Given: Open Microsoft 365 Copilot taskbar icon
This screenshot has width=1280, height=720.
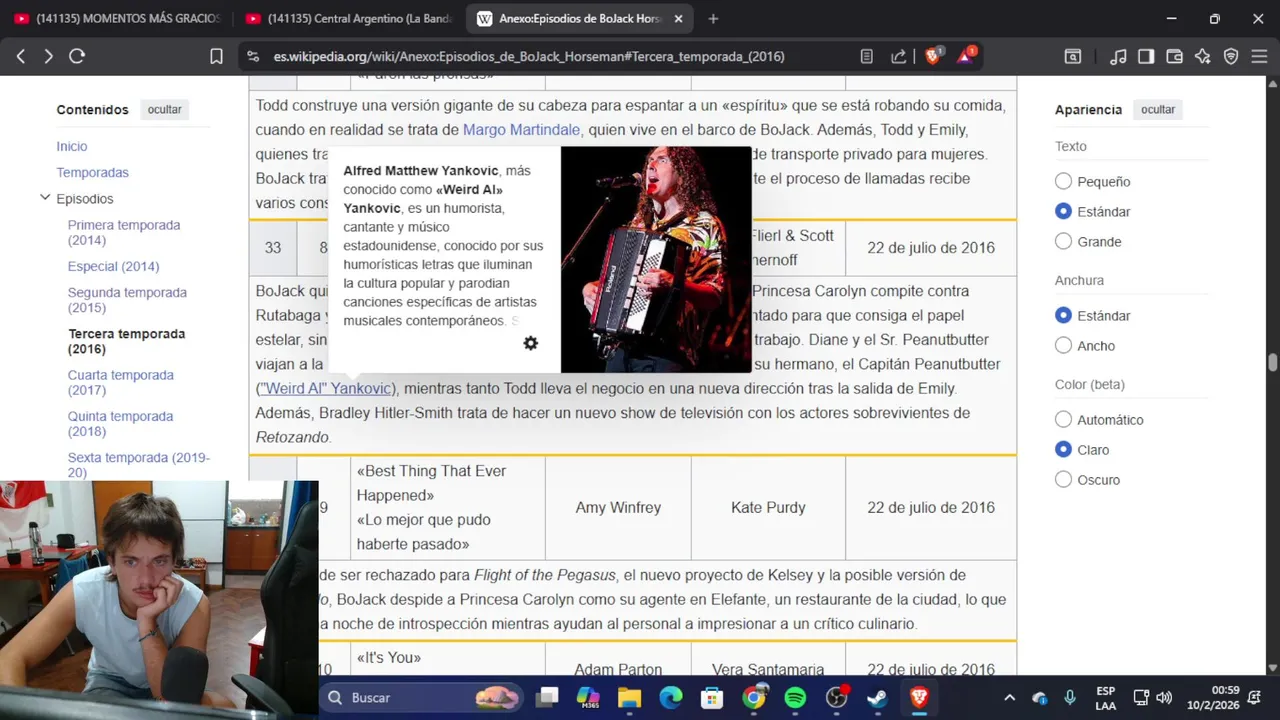Looking at the screenshot, I should (x=588, y=697).
